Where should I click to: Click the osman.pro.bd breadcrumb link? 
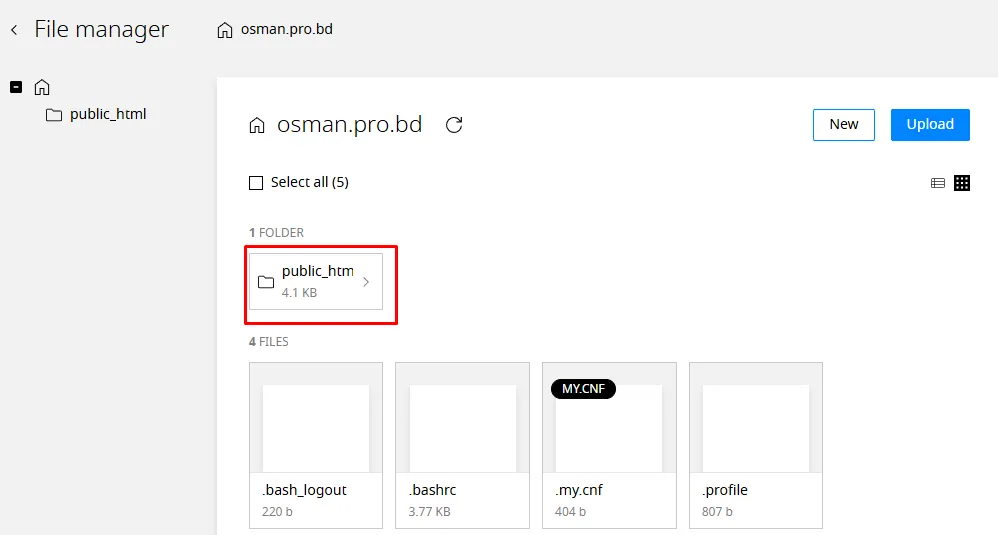[286, 29]
